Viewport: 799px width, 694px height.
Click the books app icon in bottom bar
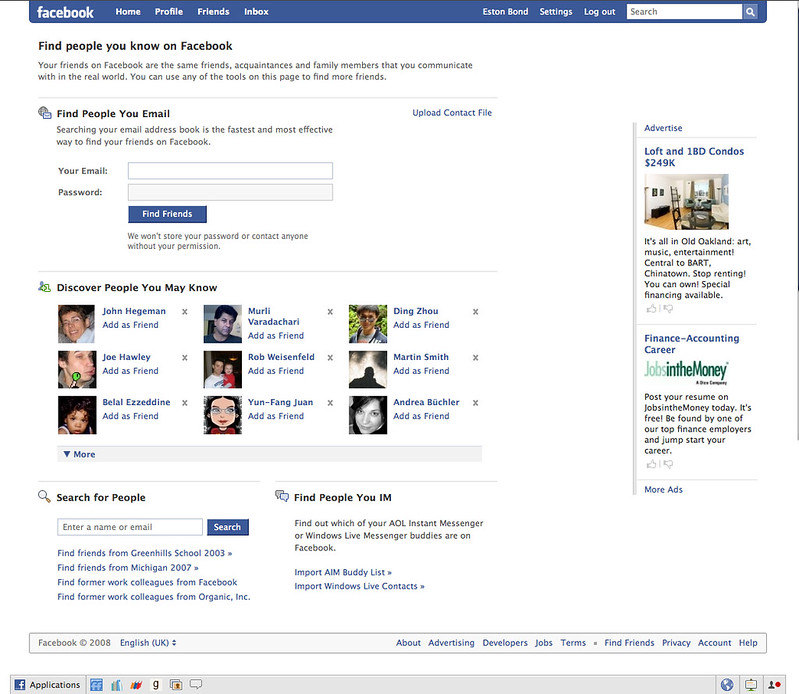(x=116, y=685)
